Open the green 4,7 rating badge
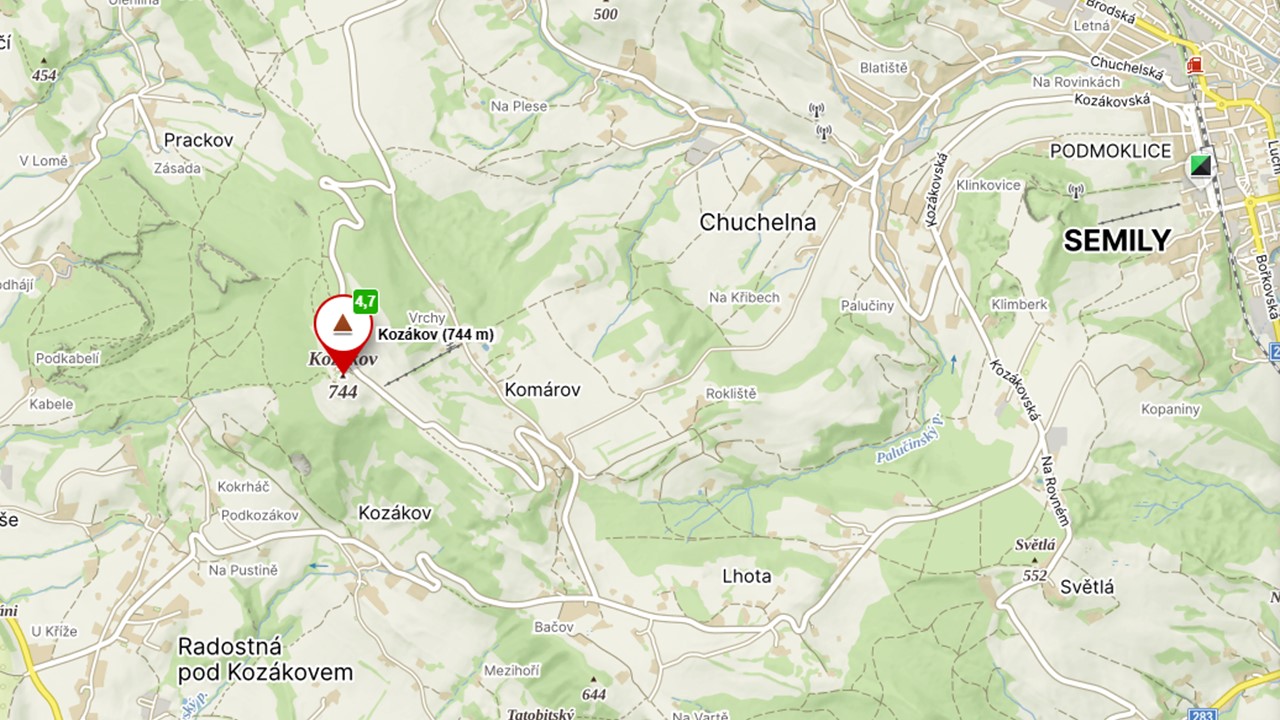 (x=365, y=300)
